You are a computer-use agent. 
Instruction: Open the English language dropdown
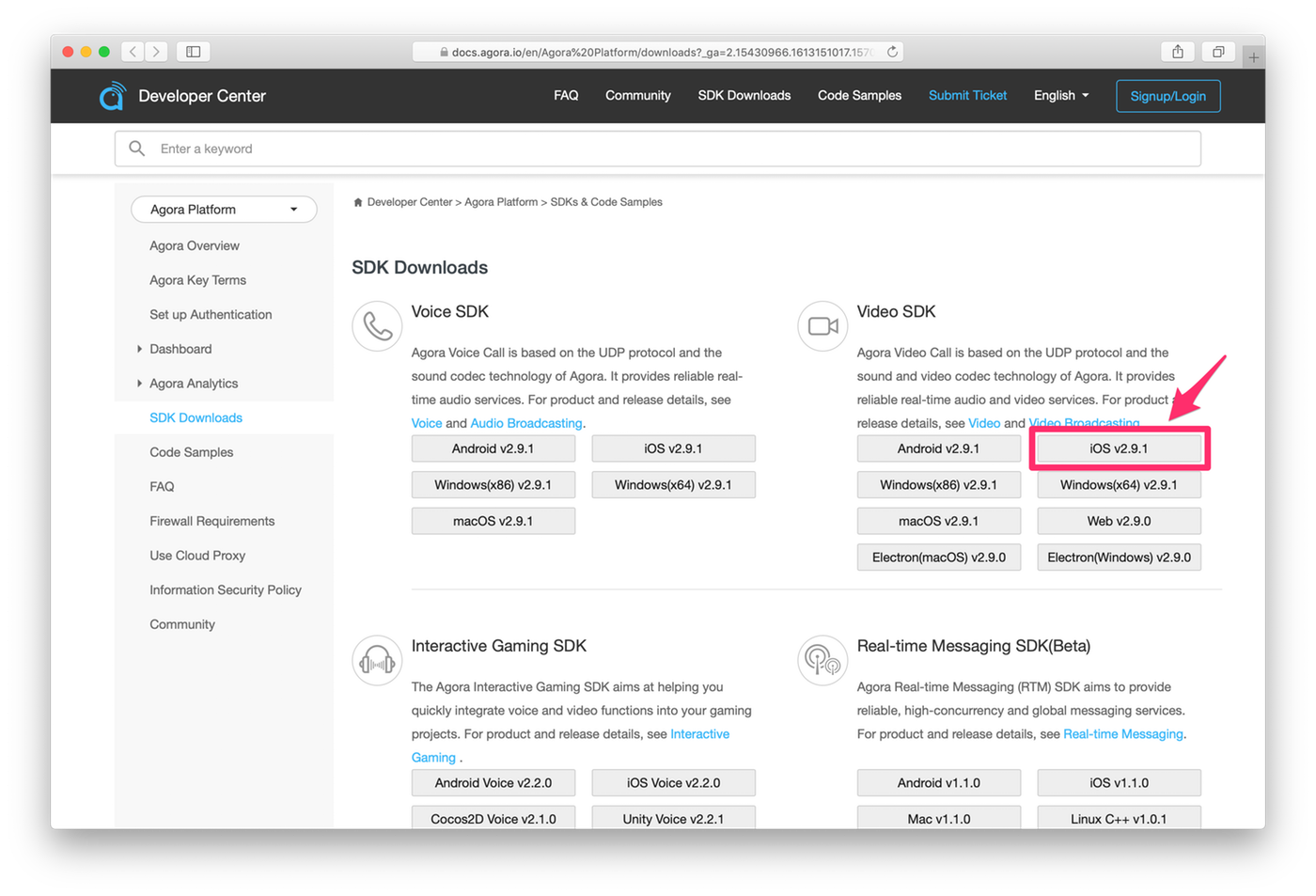click(1061, 96)
